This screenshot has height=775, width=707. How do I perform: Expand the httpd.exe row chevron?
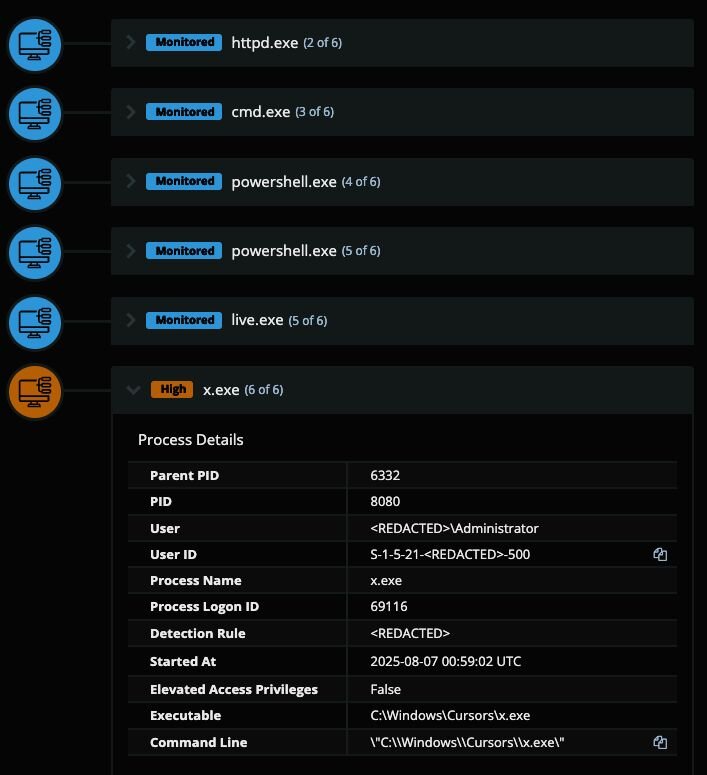[x=130, y=43]
